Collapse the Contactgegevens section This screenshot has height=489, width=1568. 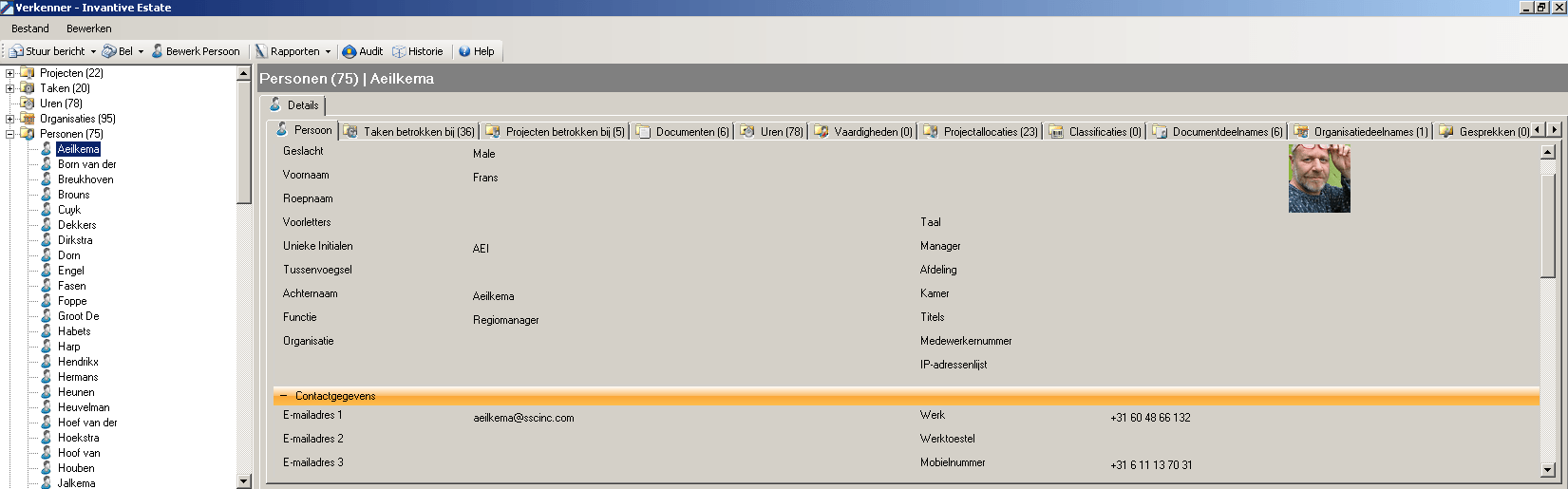[x=283, y=396]
